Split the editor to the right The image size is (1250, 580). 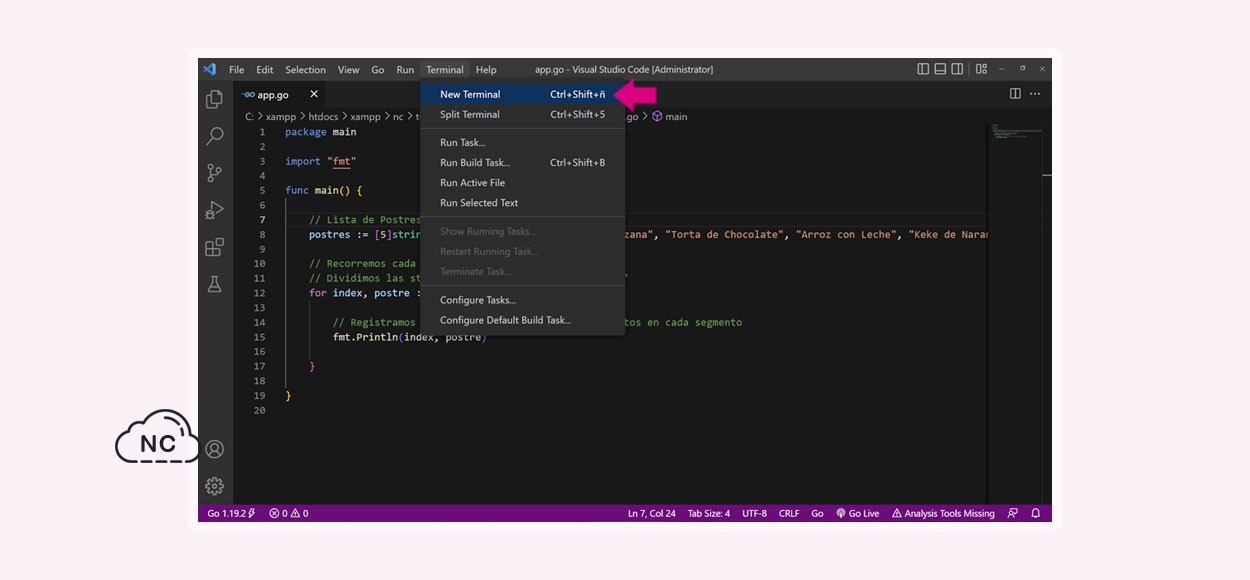1015,93
